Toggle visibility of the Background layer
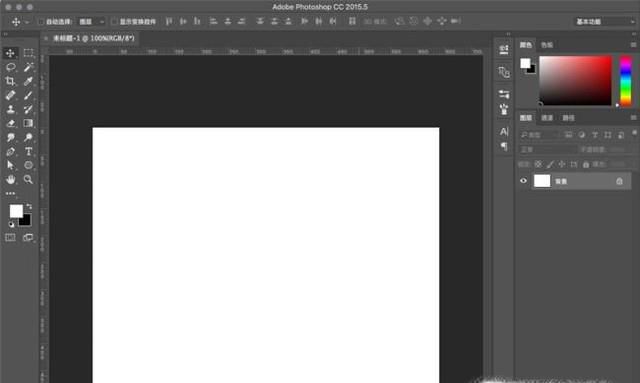The image size is (640, 383). coord(523,181)
